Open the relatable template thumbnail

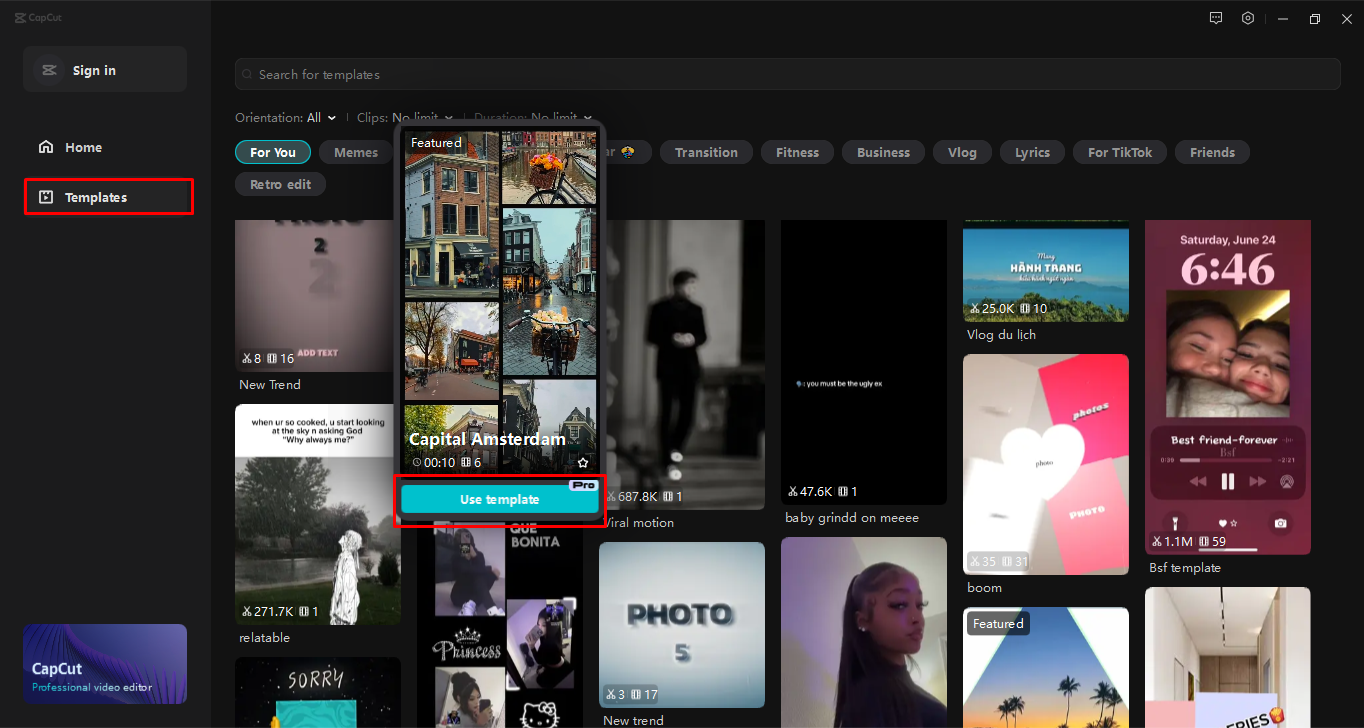tap(317, 515)
